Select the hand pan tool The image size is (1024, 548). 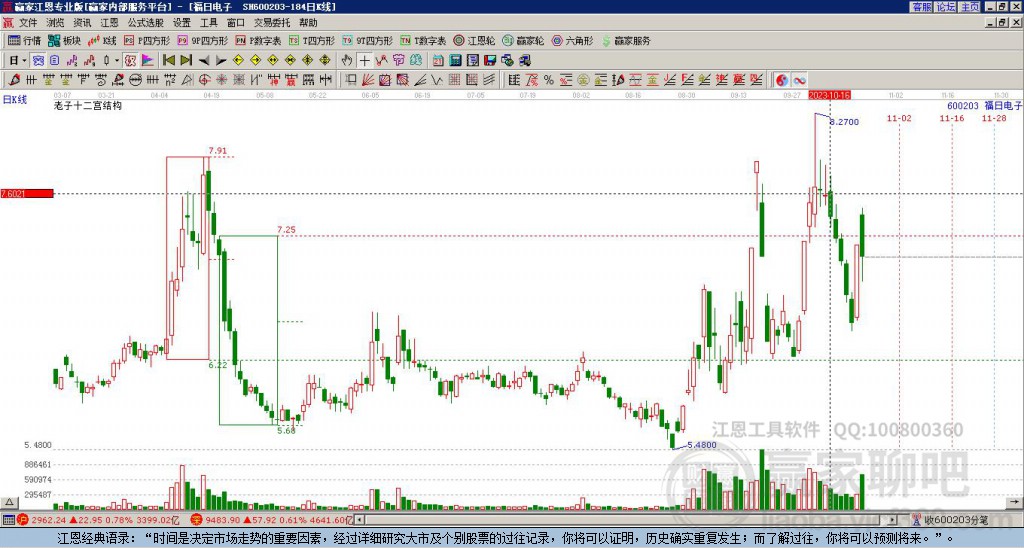click(347, 60)
